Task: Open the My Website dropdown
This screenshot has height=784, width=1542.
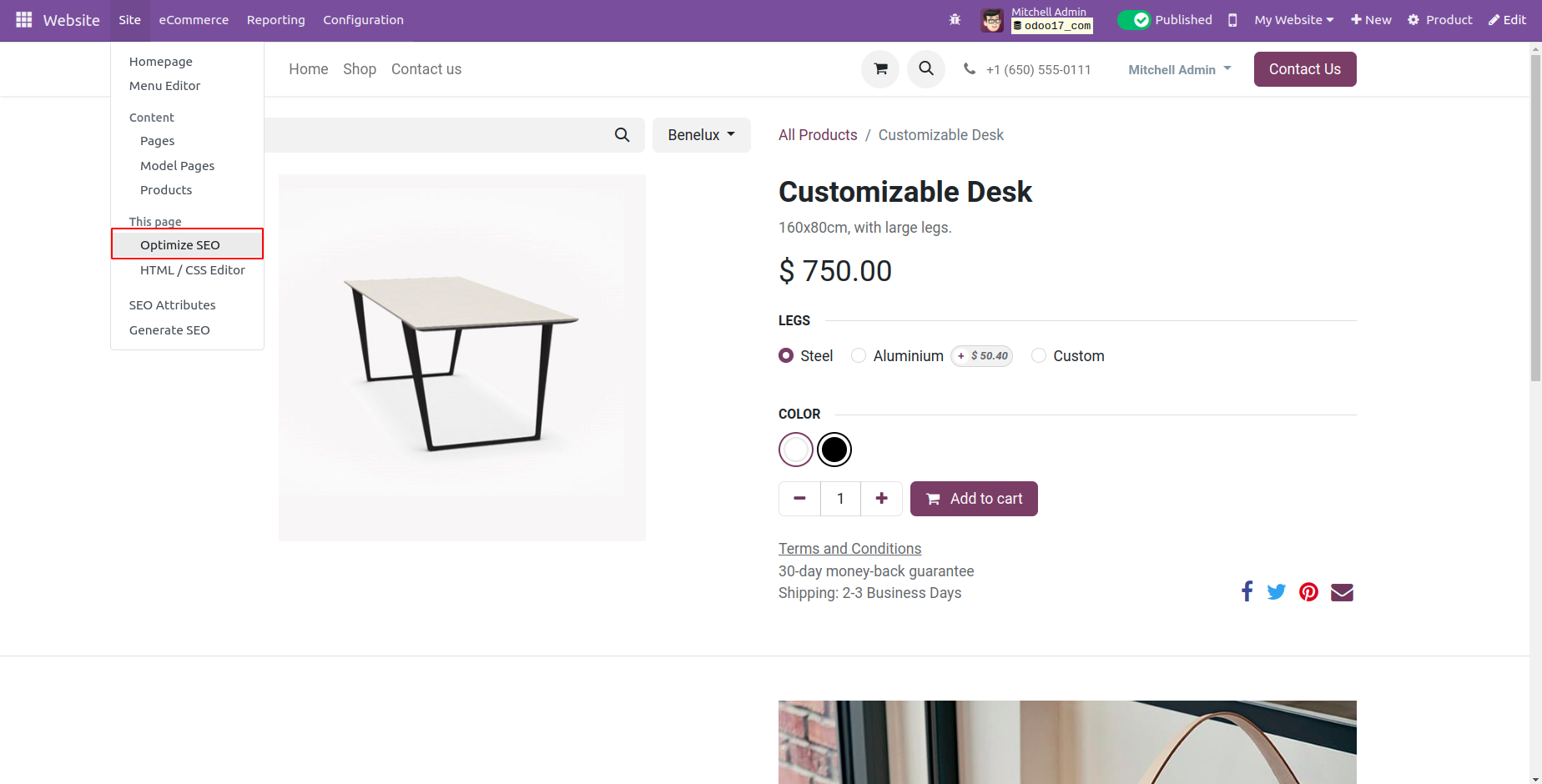Action: click(1293, 20)
